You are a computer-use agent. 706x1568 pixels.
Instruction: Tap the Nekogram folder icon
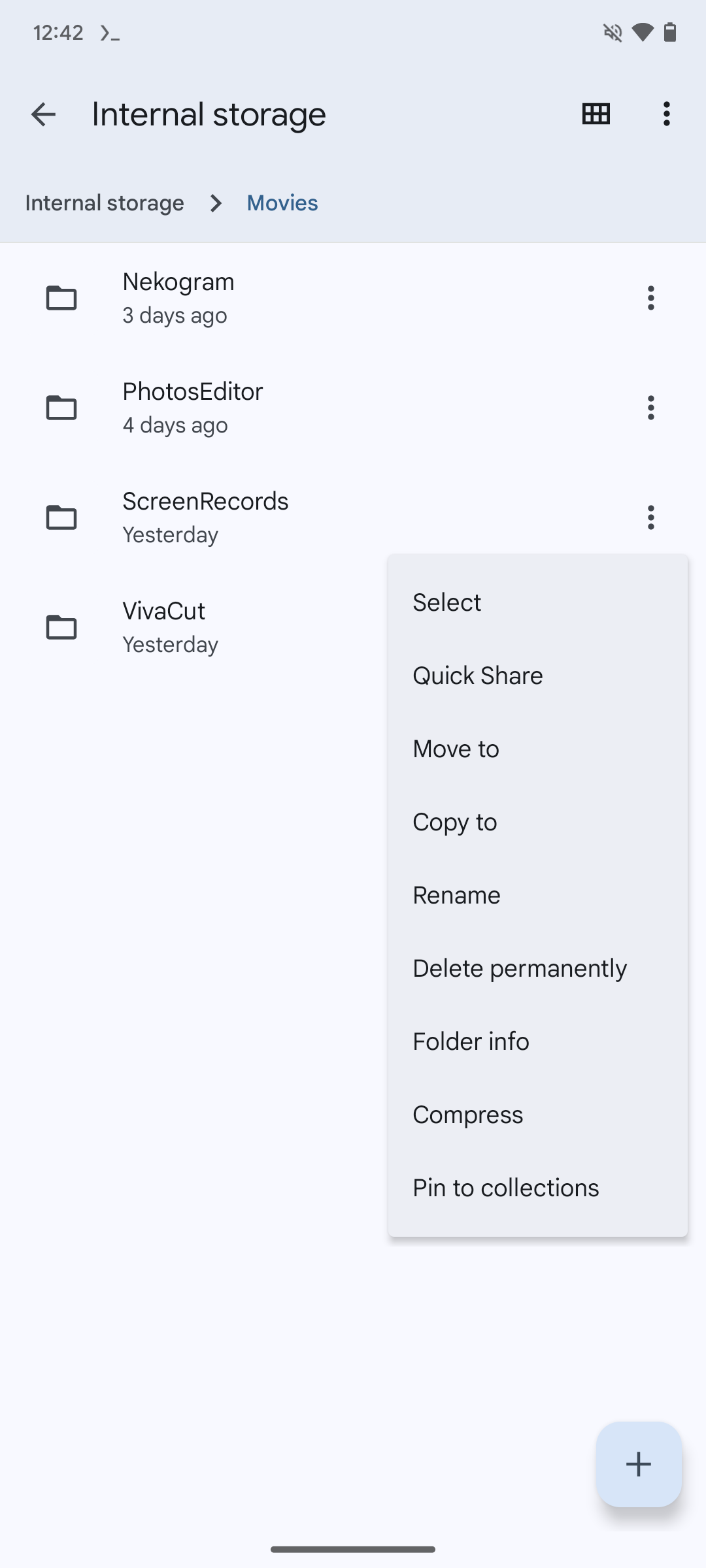pyautogui.click(x=61, y=298)
